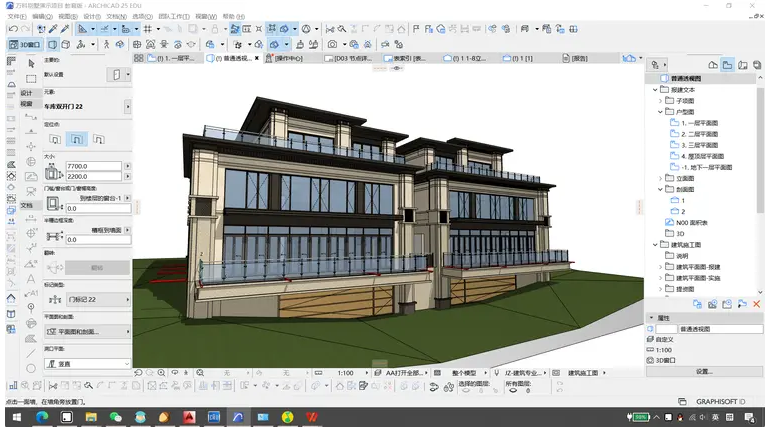
Task: Open the 平面图和剖面 dropdown
Action: [x=88, y=331]
